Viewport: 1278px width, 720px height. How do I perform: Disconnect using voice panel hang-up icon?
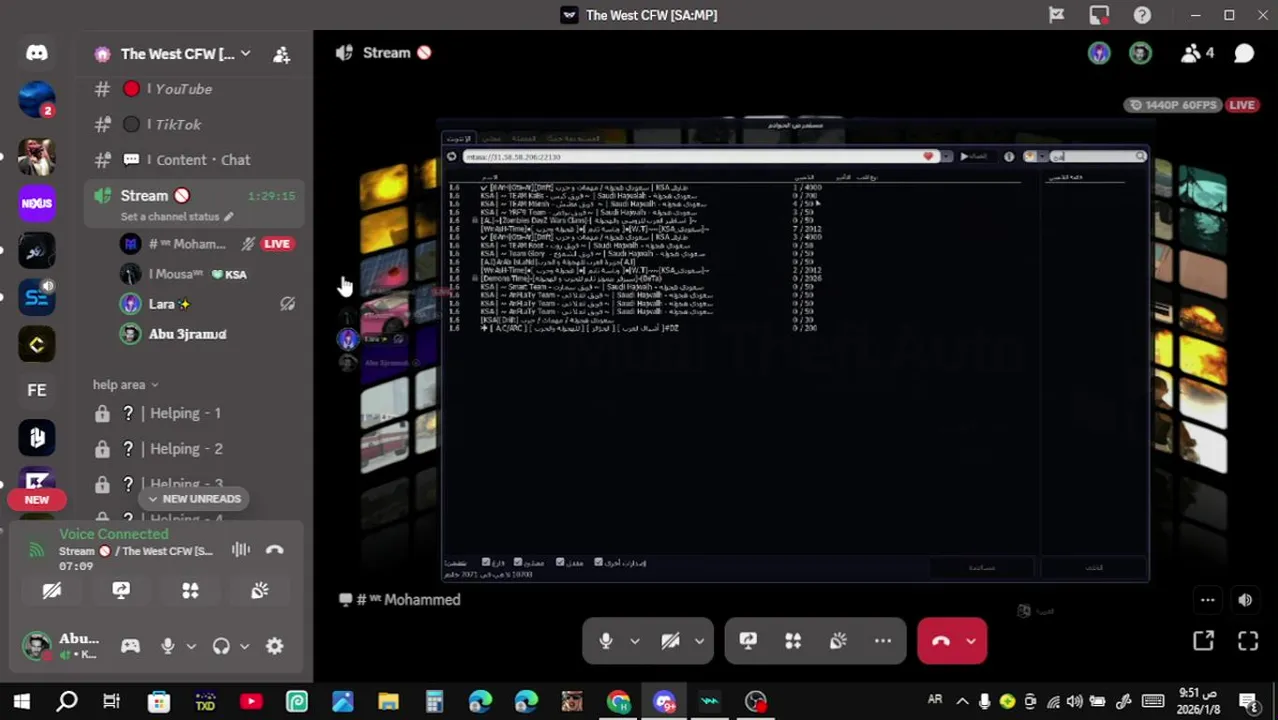point(275,549)
